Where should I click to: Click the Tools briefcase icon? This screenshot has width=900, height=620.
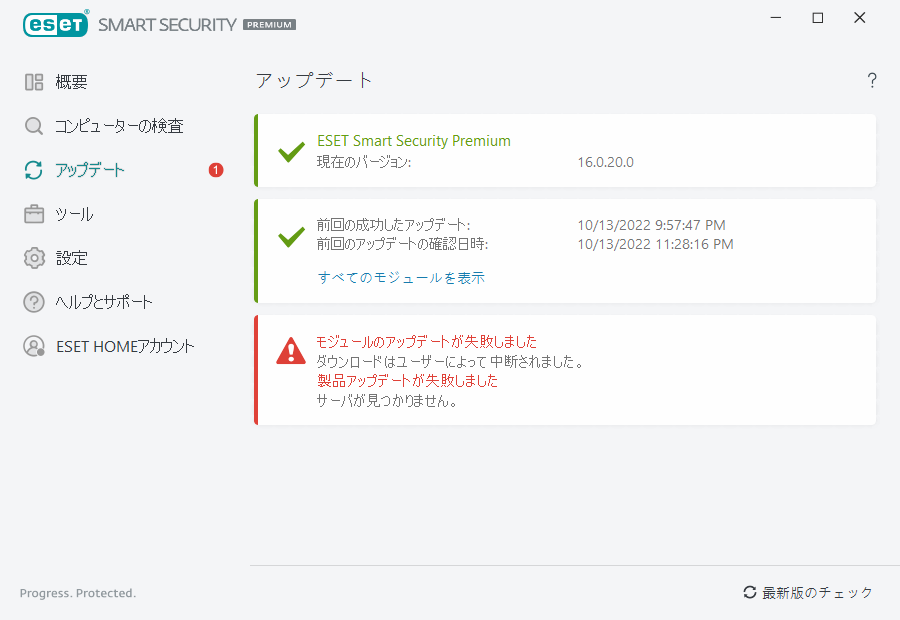34,214
